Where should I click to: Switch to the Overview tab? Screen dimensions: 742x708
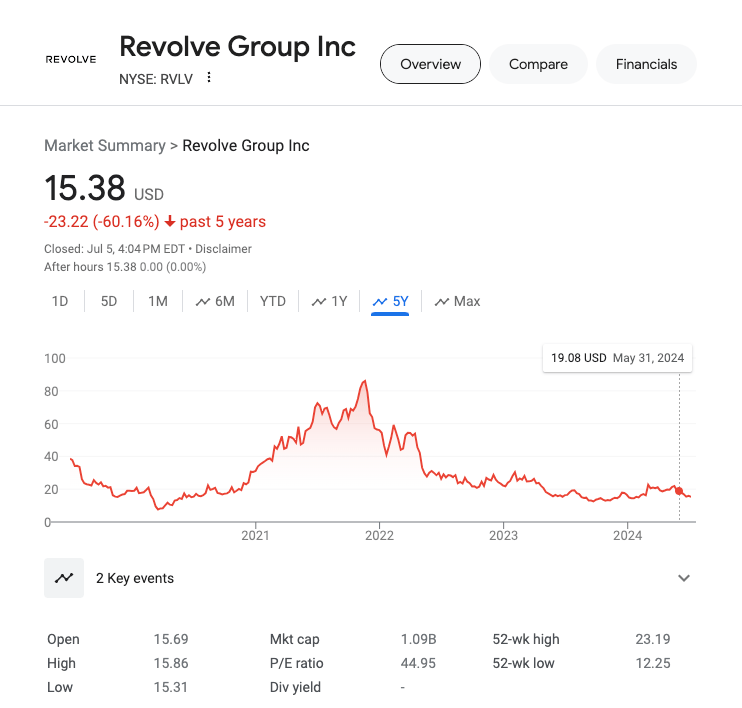pyautogui.click(x=430, y=64)
